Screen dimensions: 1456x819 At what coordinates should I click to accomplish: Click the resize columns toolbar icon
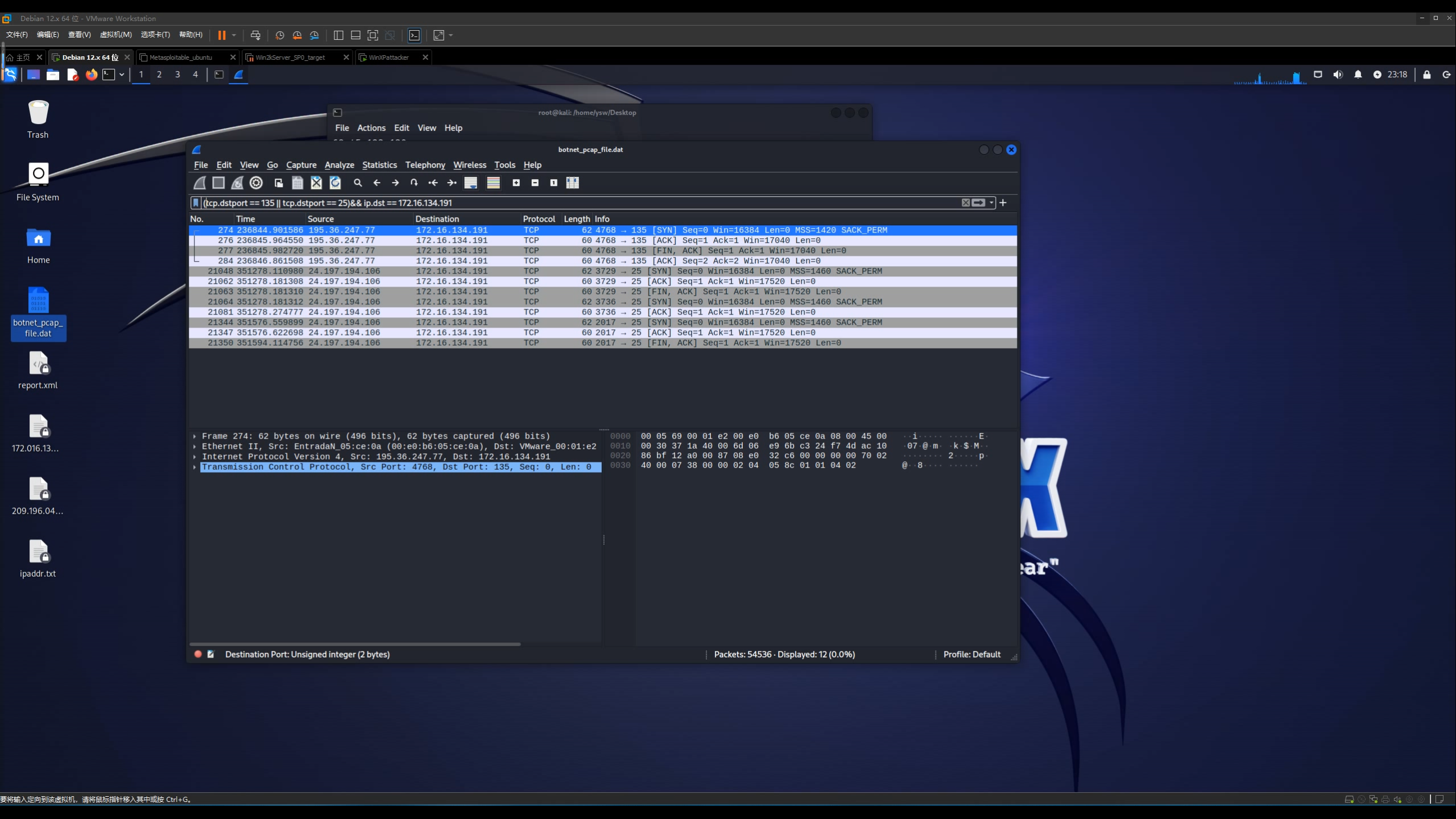pyautogui.click(x=572, y=183)
